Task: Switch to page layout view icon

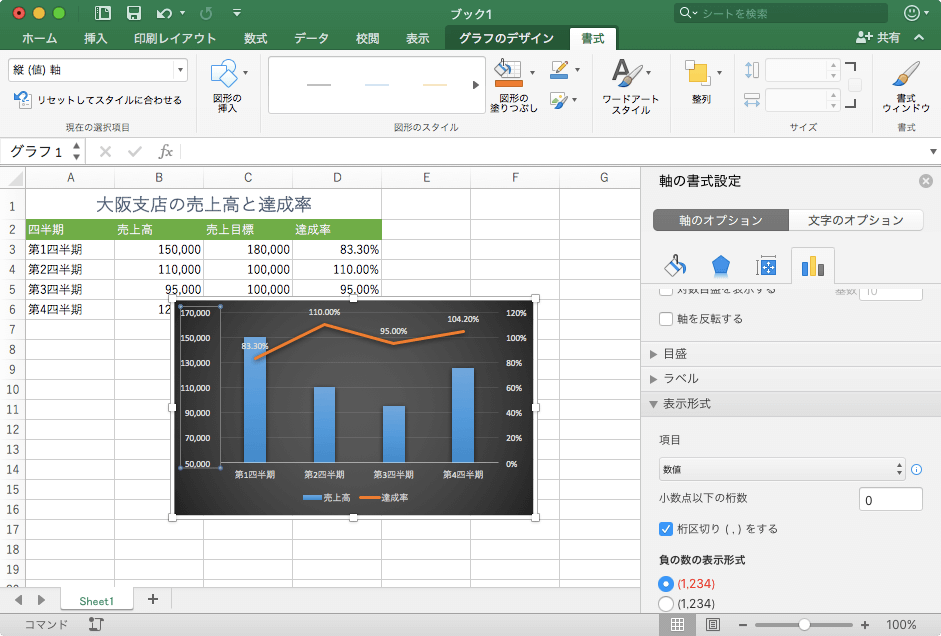Action: [x=713, y=625]
